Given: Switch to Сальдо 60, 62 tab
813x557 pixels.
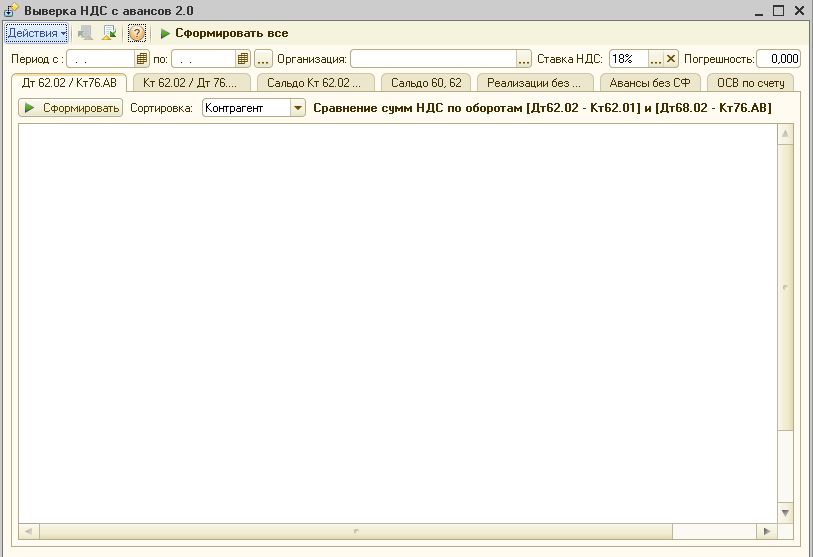Looking at the screenshot, I should coord(426,83).
